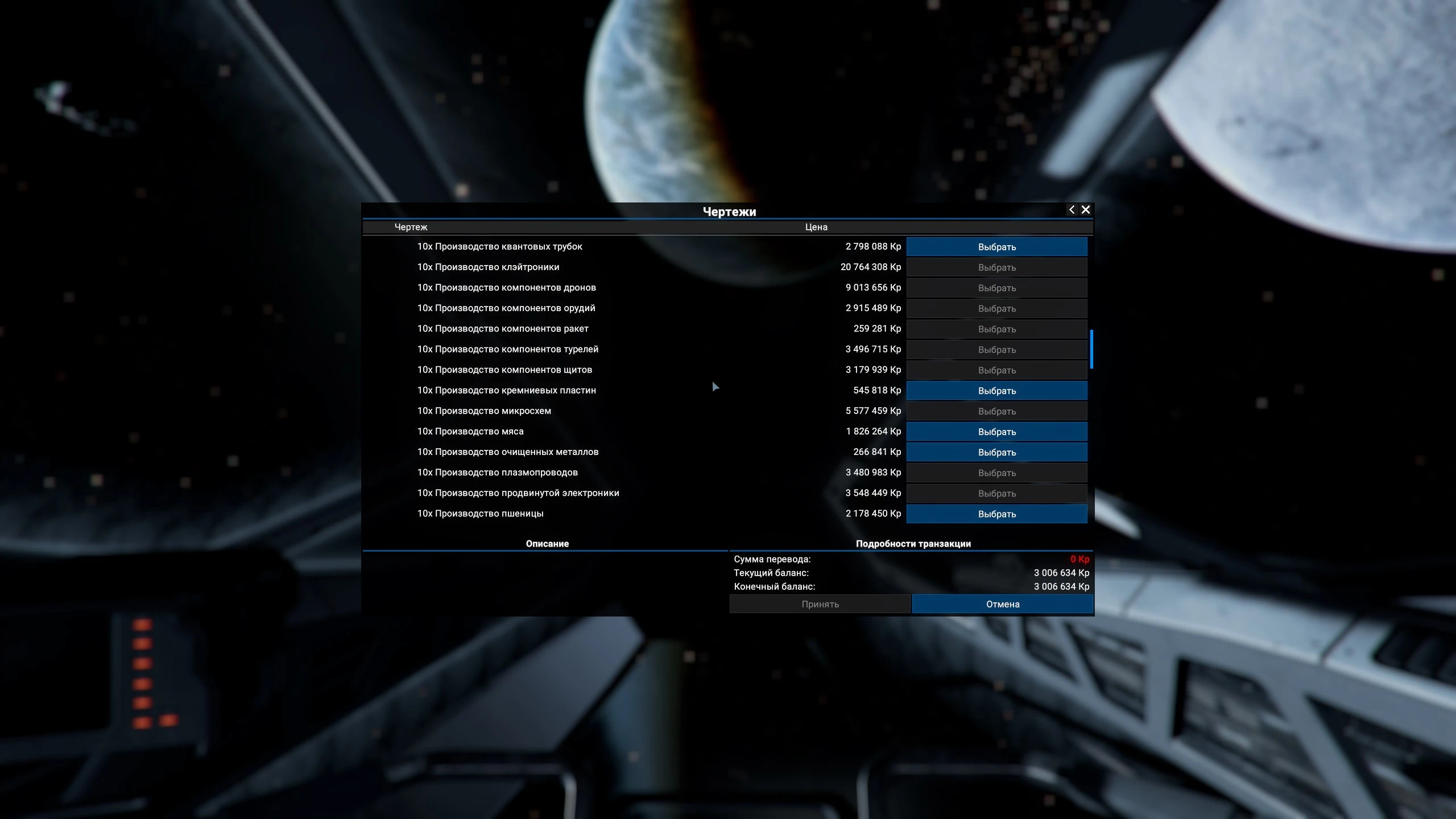1456x819 pixels.
Task: Close the Чертежи window with X icon
Action: (x=1086, y=210)
